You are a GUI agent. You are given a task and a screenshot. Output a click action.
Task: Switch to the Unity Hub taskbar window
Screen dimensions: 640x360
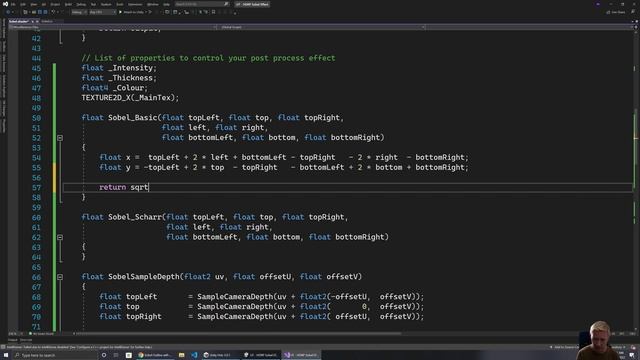pos(220,355)
